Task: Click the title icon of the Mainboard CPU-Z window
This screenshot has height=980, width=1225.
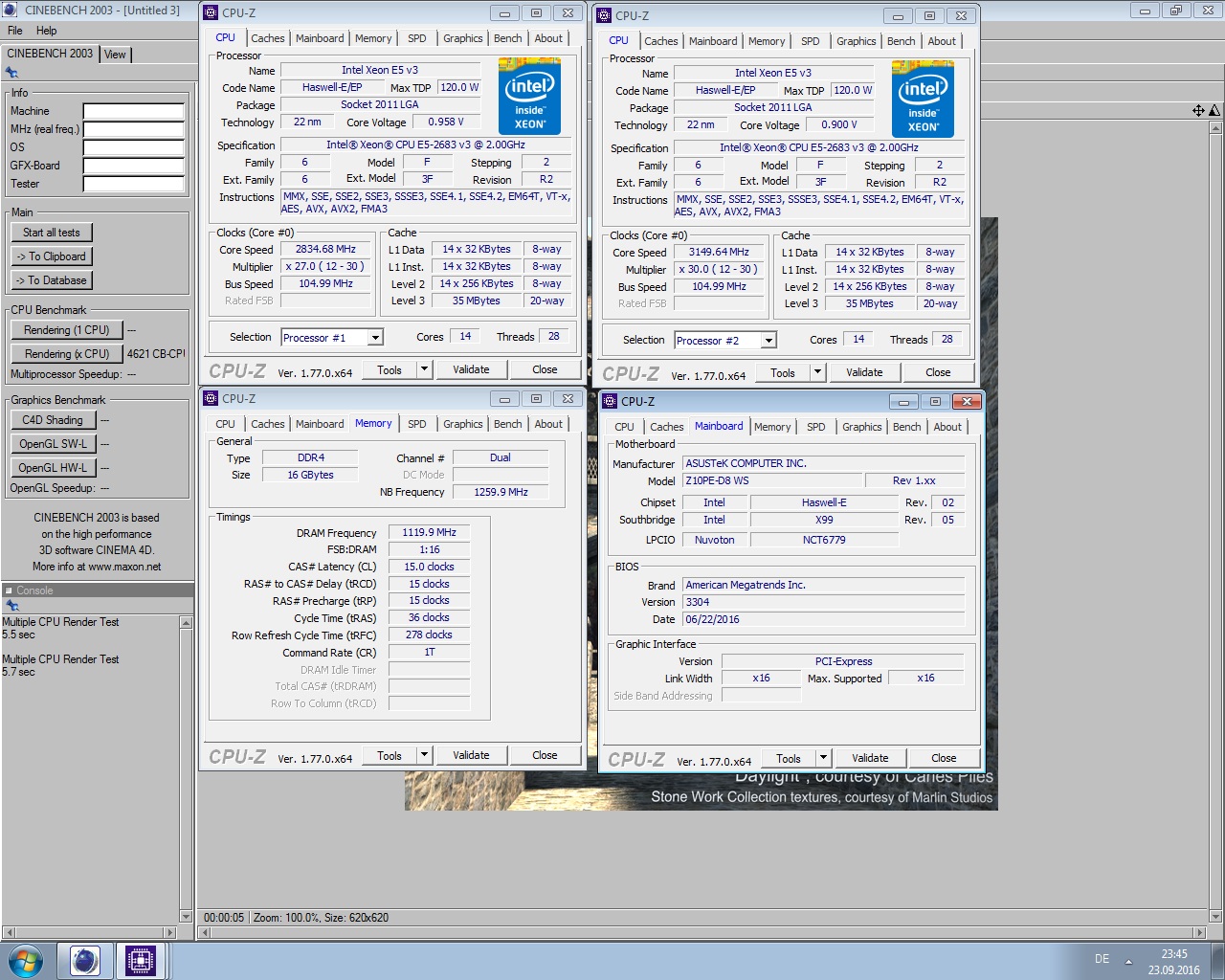Action: point(610,401)
